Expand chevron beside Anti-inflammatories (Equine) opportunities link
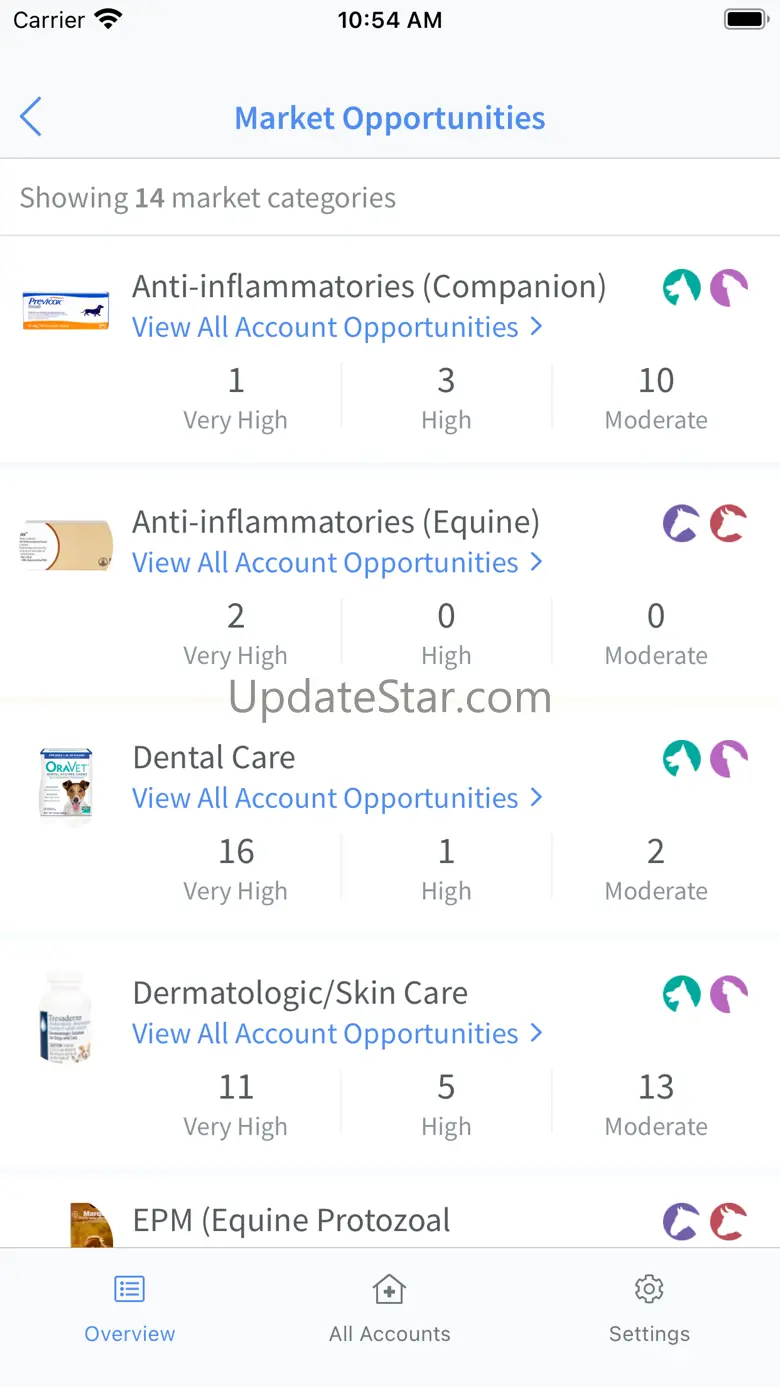The image size is (780, 1387). pos(537,562)
